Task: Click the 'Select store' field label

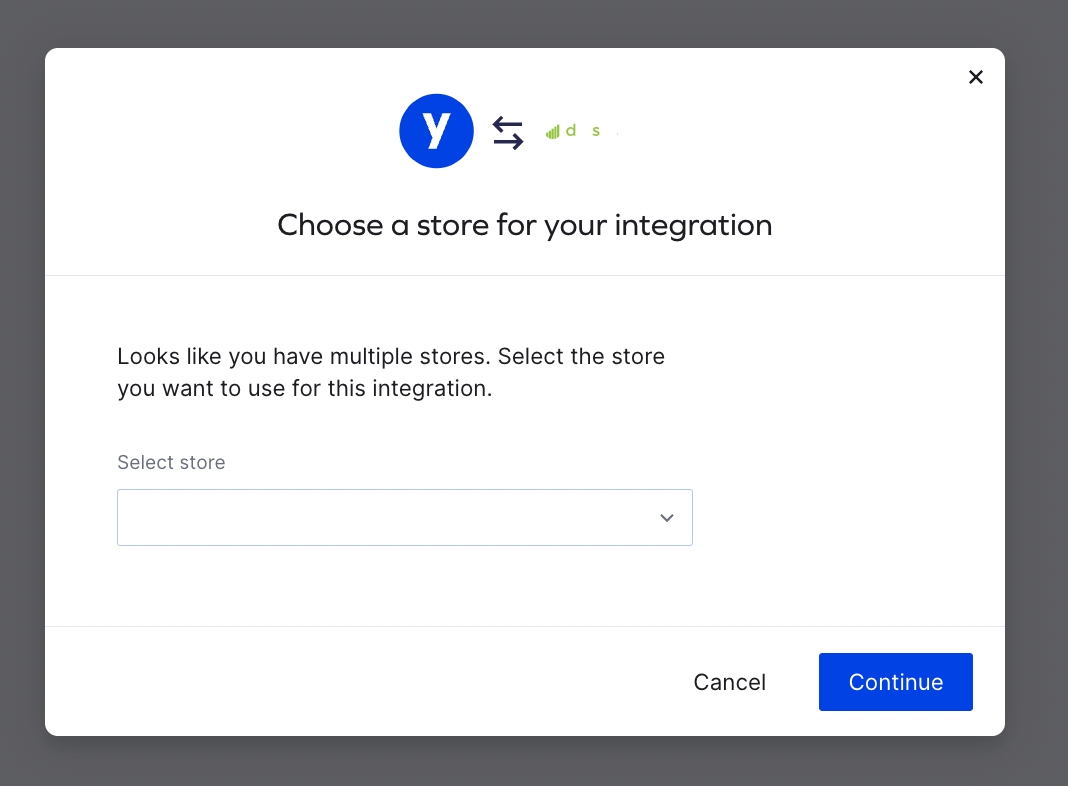Action: coord(171,462)
